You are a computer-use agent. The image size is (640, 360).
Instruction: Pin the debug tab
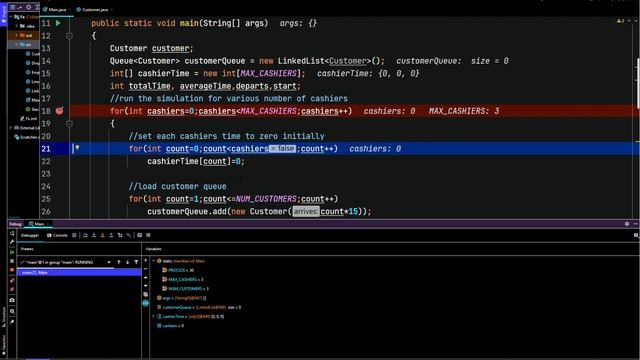[12, 322]
